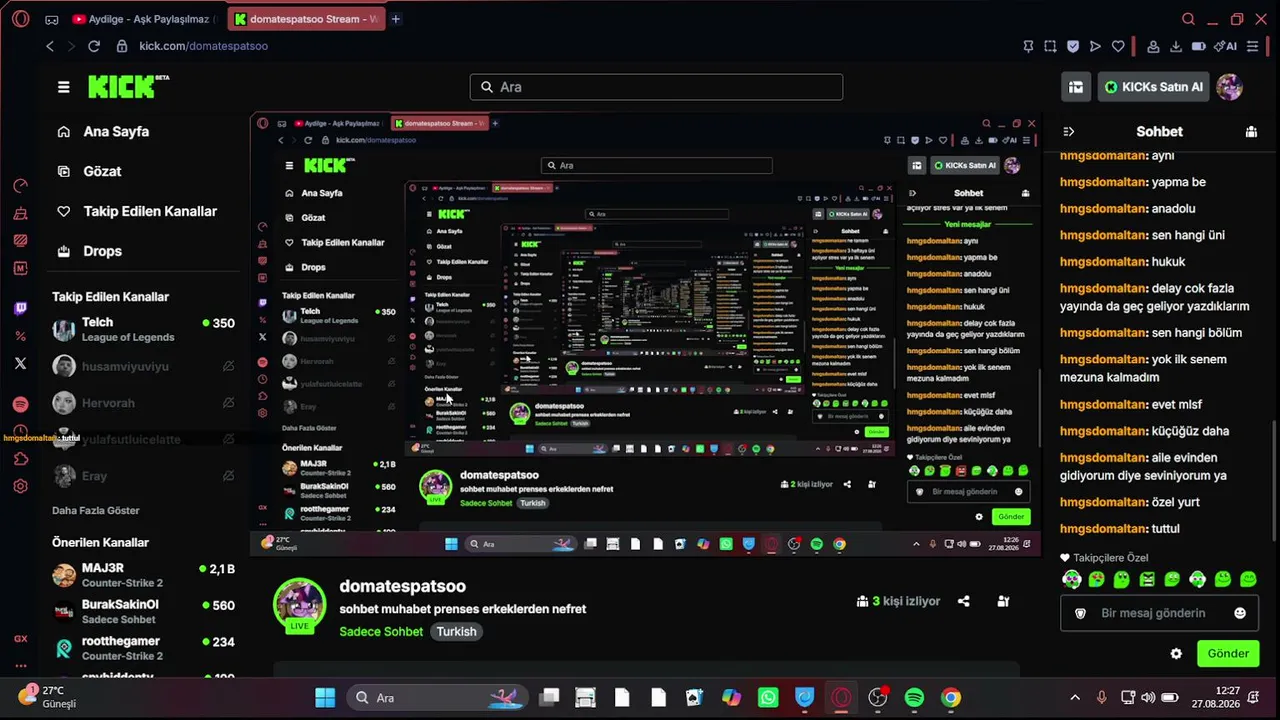This screenshot has width=1280, height=720.
Task: Open Twitch in the browser sidebar
Action: [21, 308]
